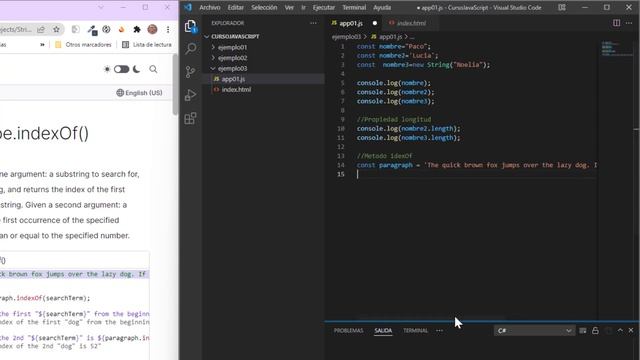Customize layout icon in VS Code title bar
Image resolution: width=640 pixels, height=360 pixels.
click(562, 7)
